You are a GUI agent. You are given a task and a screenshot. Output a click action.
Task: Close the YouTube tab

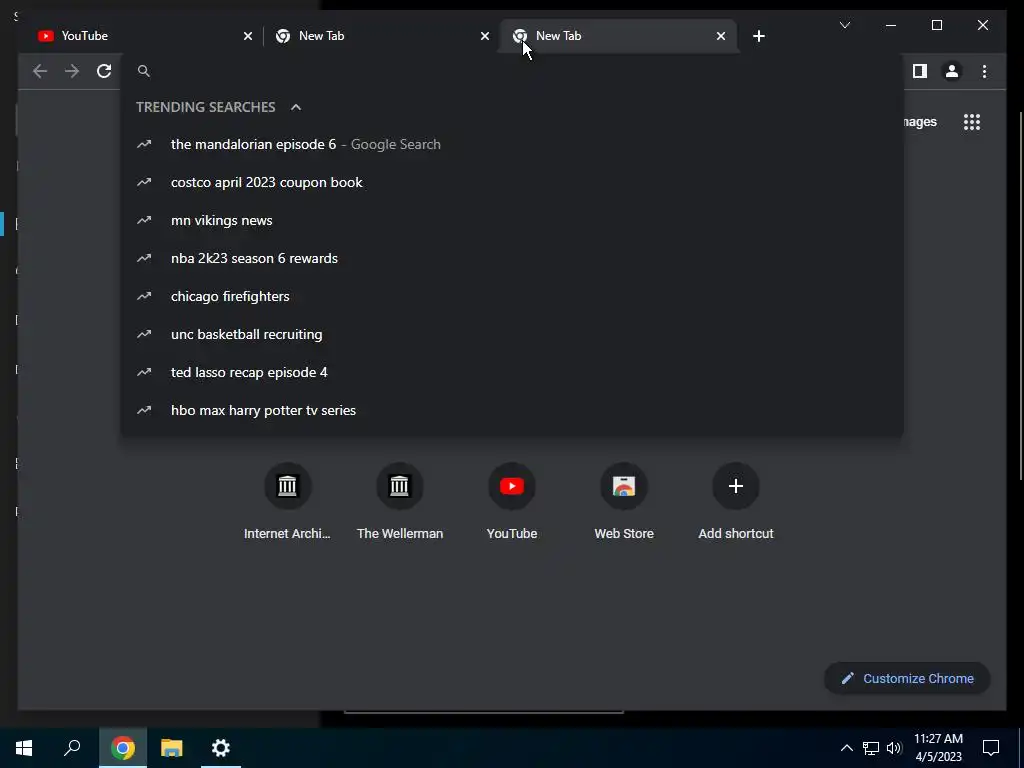coord(248,36)
